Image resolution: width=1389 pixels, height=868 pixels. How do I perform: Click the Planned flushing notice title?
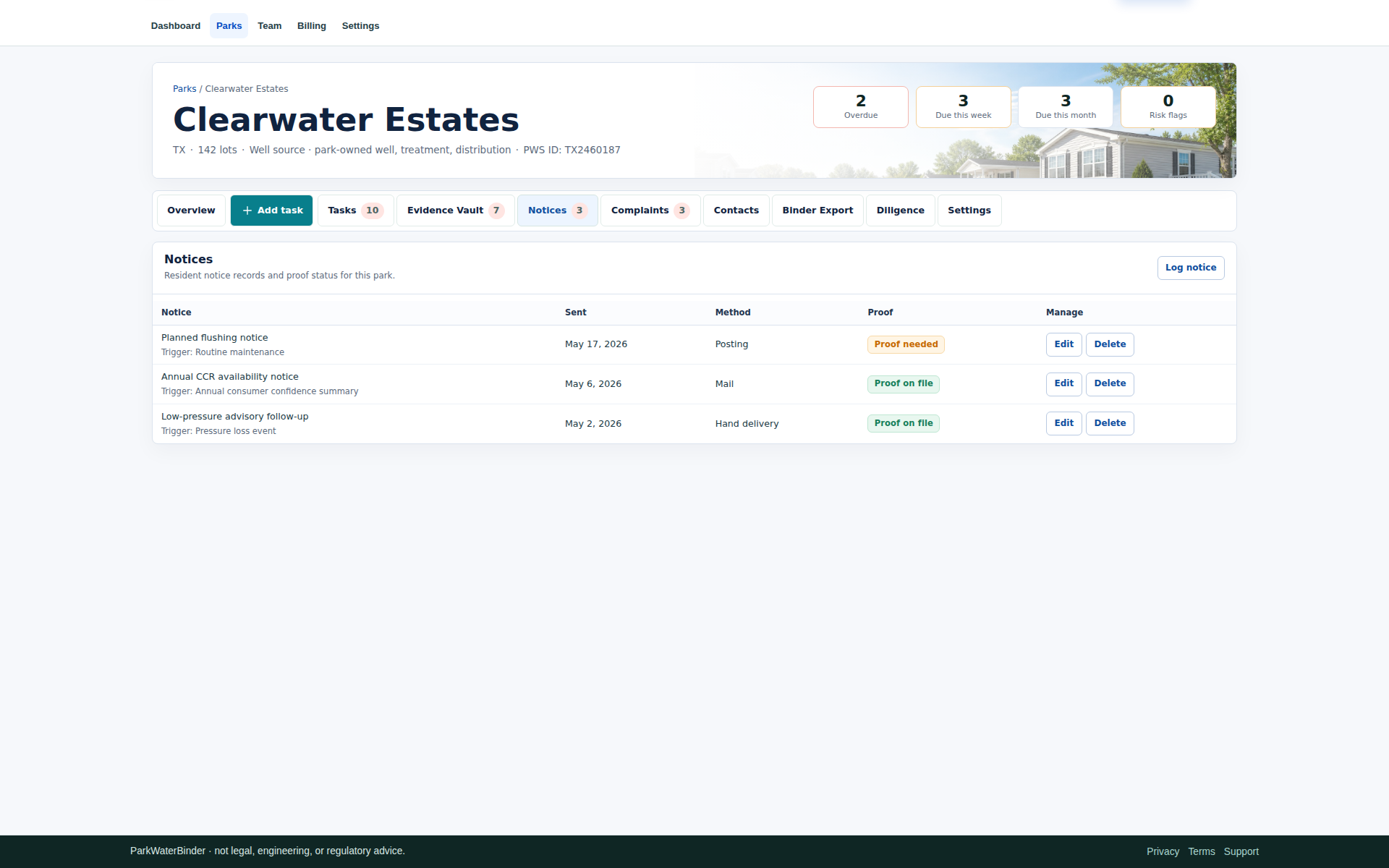pyautogui.click(x=214, y=338)
